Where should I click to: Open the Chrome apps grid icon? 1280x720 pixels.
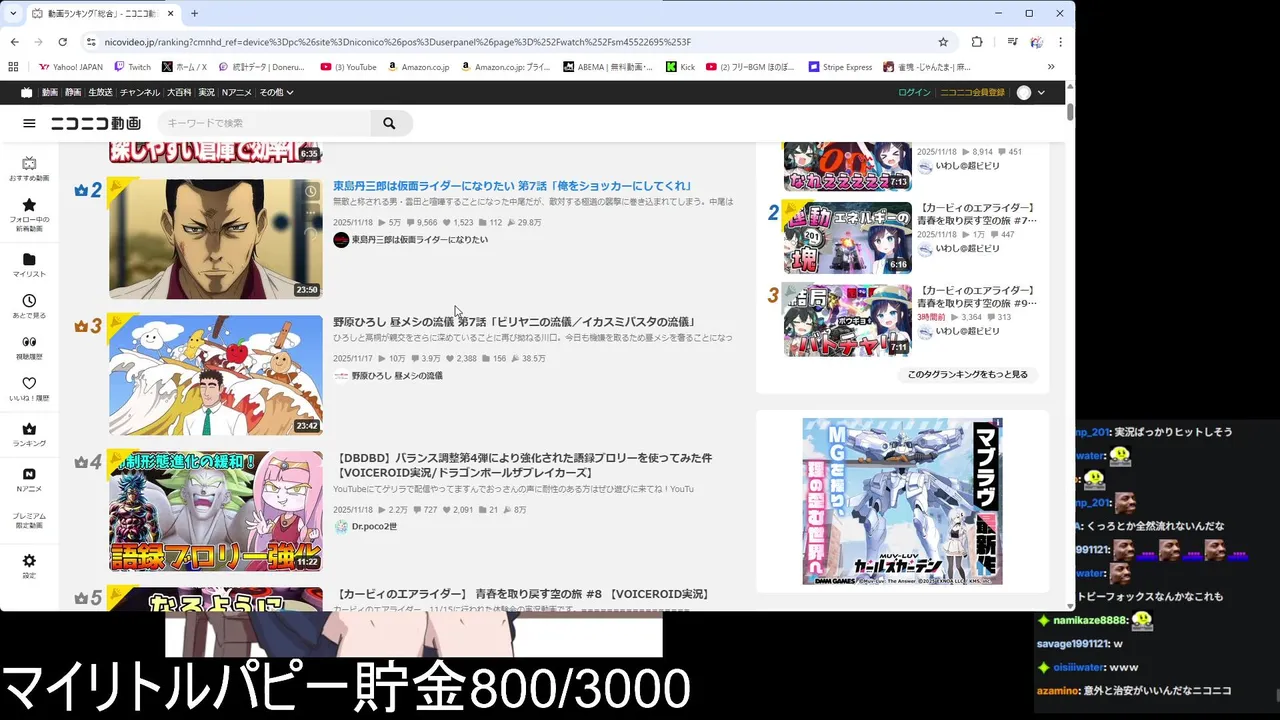click(x=13, y=67)
